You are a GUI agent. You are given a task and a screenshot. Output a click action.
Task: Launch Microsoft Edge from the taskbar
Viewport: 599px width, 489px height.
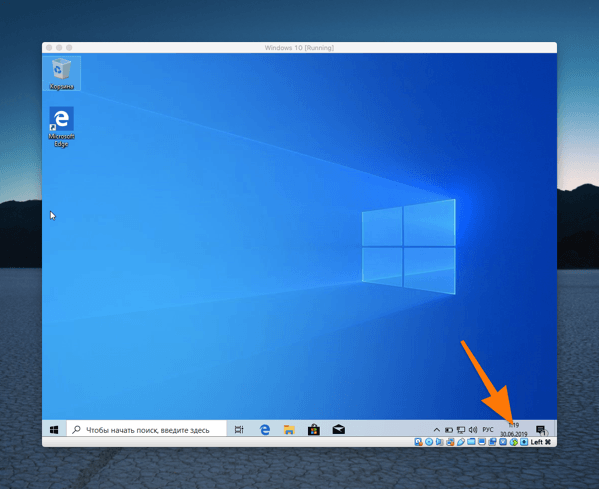[x=265, y=430]
